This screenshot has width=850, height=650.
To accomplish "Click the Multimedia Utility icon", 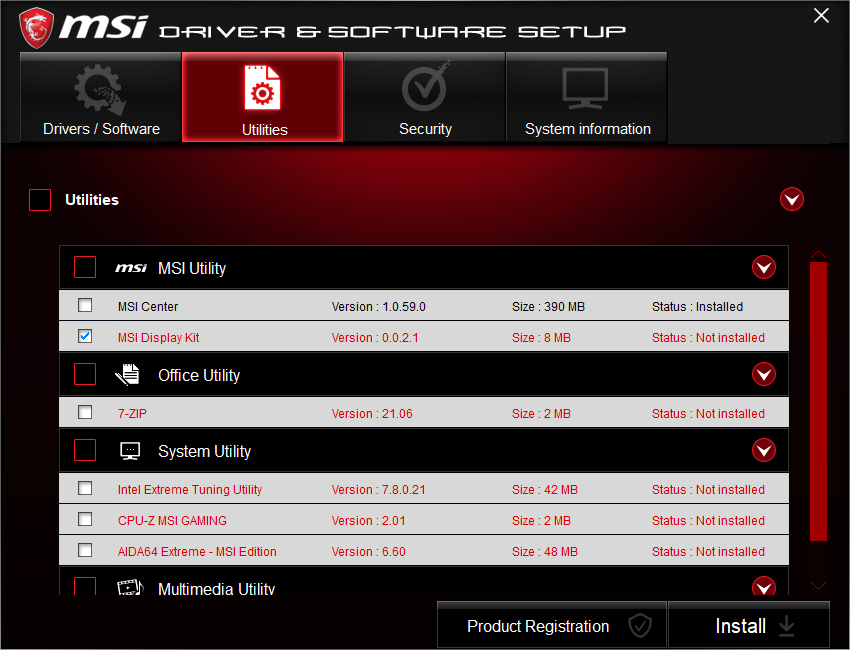I will point(130,588).
